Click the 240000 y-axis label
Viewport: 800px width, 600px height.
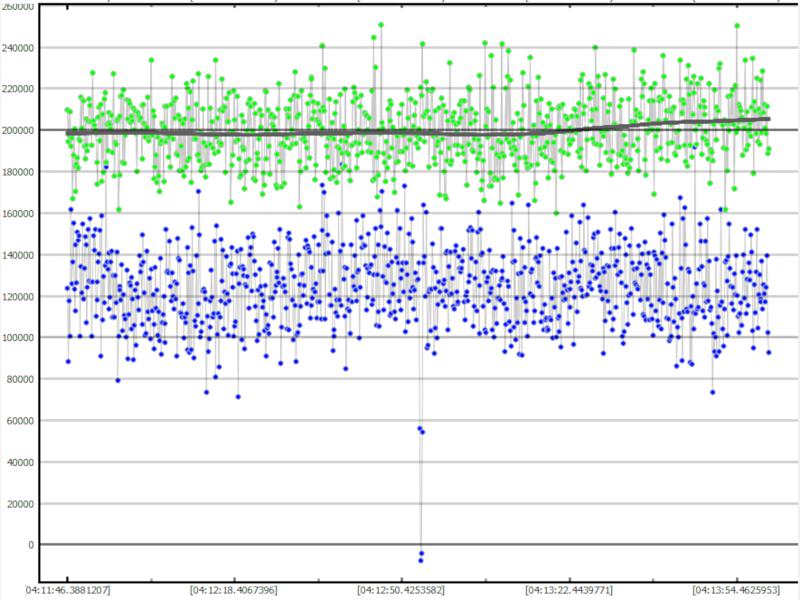point(17,47)
